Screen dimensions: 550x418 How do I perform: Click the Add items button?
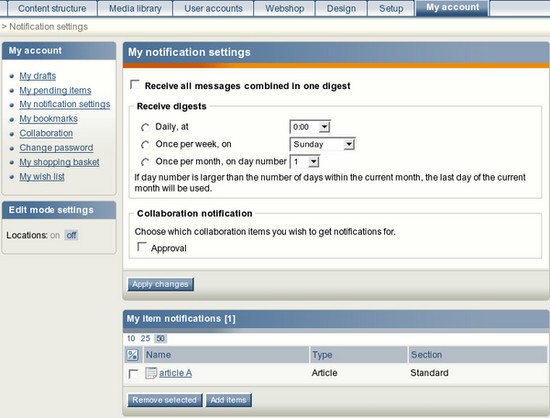pos(228,400)
